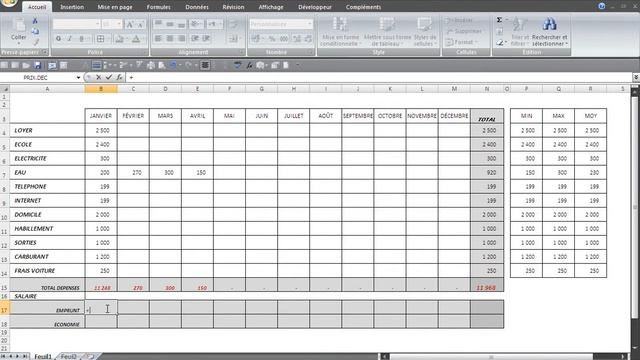The height and width of the screenshot is (360, 640).
Task: Expand the Insérer dropdown in Cellules
Action: click(459, 20)
